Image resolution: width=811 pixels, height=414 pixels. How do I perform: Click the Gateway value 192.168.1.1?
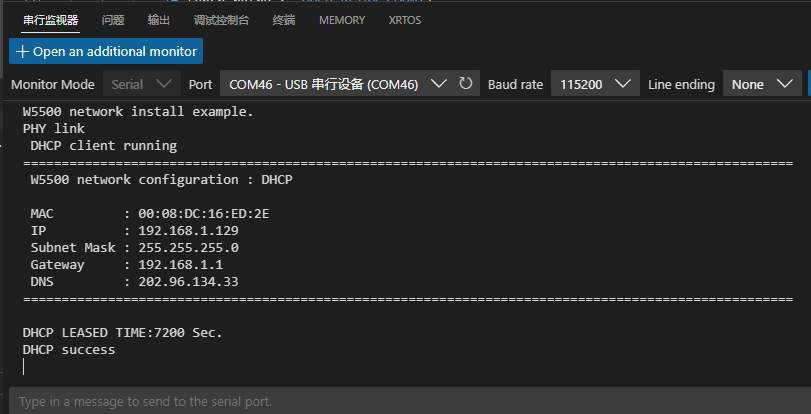[181, 264]
